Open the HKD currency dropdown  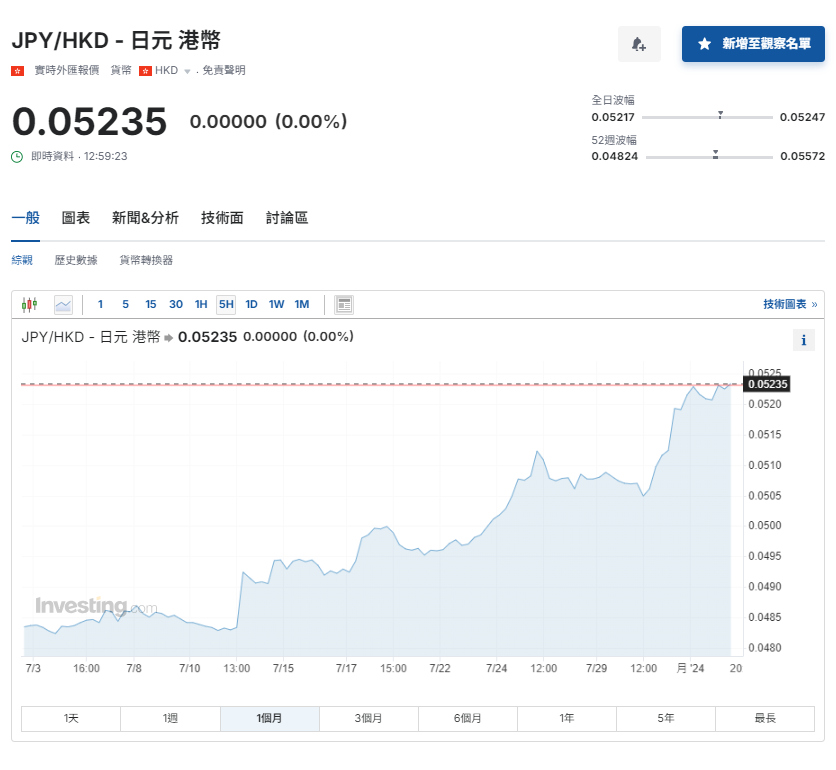point(186,70)
